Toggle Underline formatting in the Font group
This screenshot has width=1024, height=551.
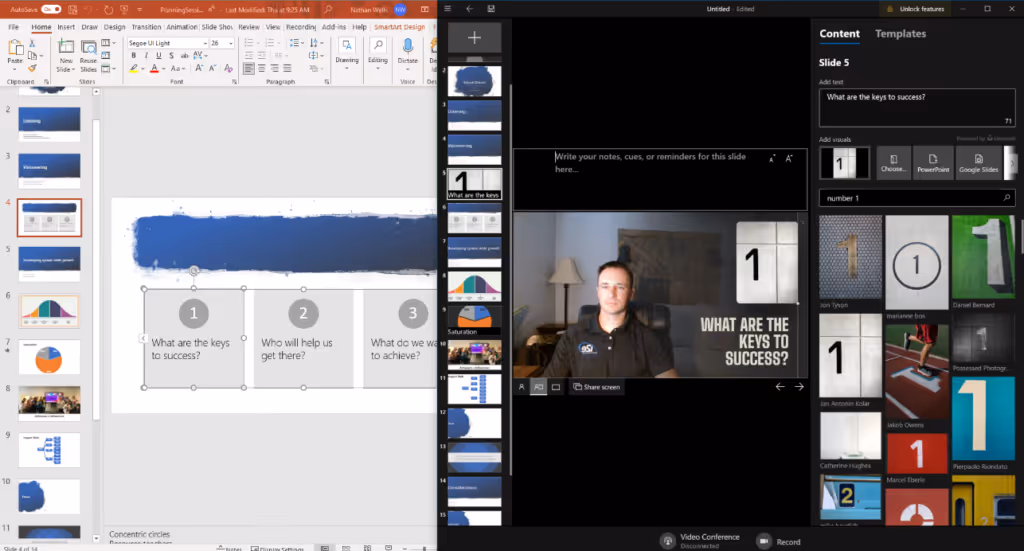click(159, 55)
